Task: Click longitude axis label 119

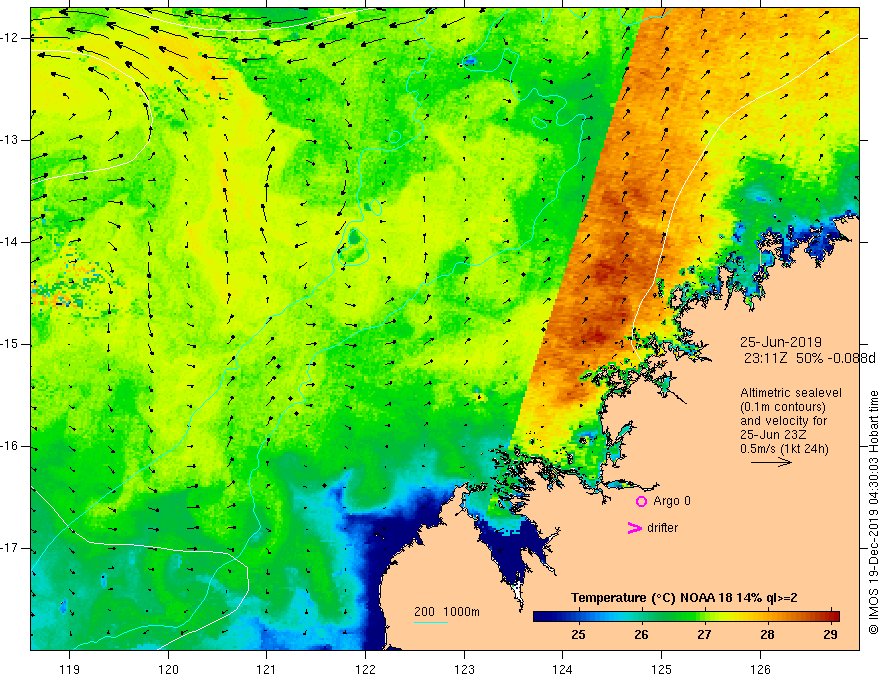Action: (x=70, y=669)
